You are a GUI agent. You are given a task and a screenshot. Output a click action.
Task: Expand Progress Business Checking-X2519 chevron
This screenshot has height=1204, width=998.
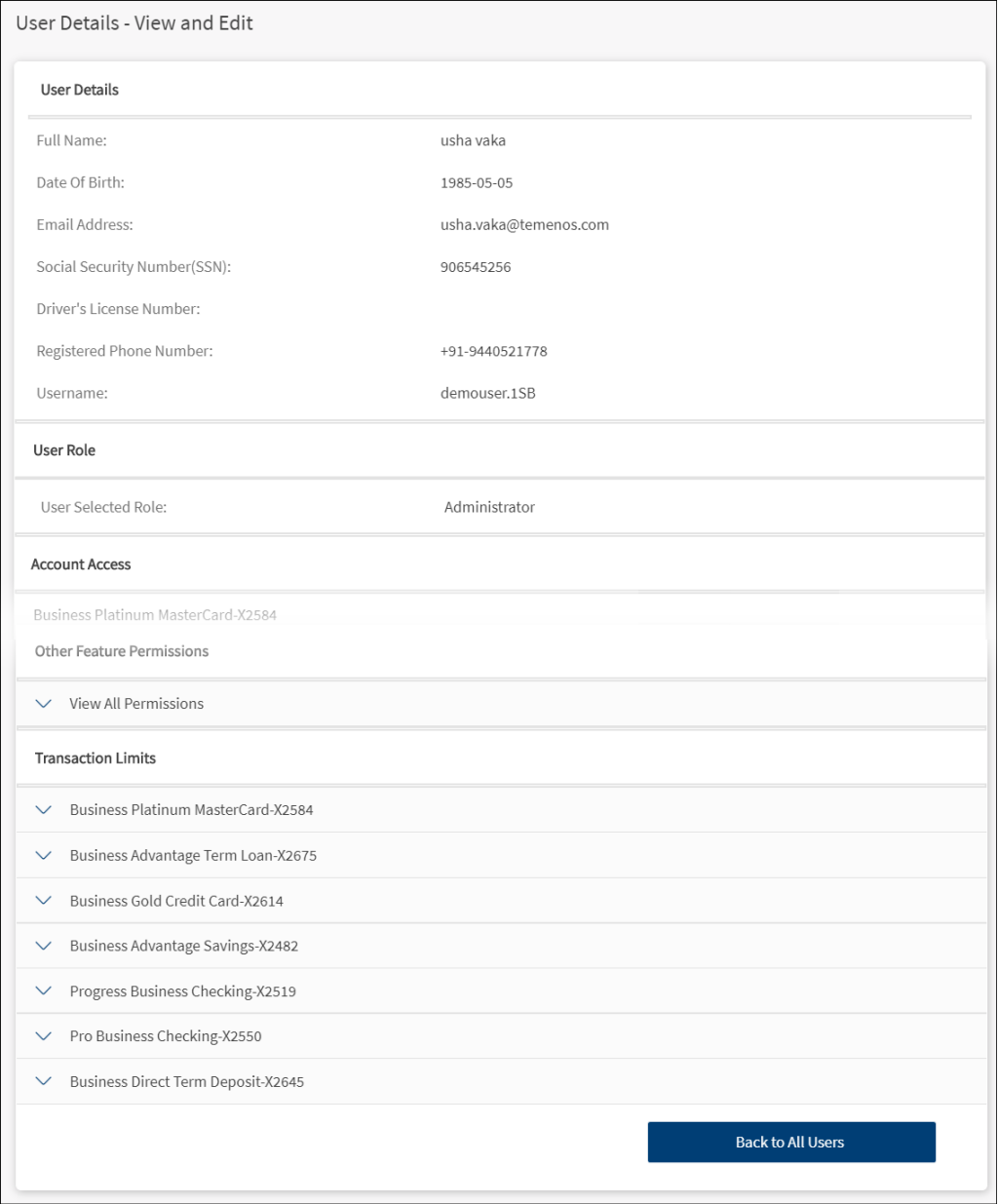[44, 991]
